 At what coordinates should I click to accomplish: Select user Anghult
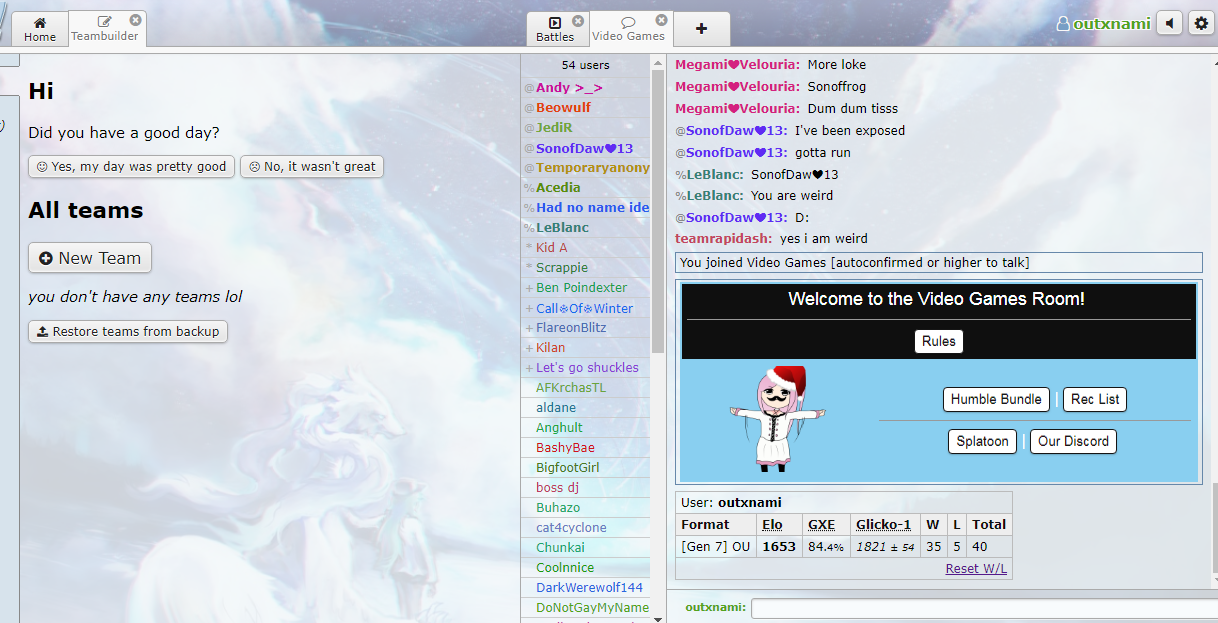click(586, 428)
